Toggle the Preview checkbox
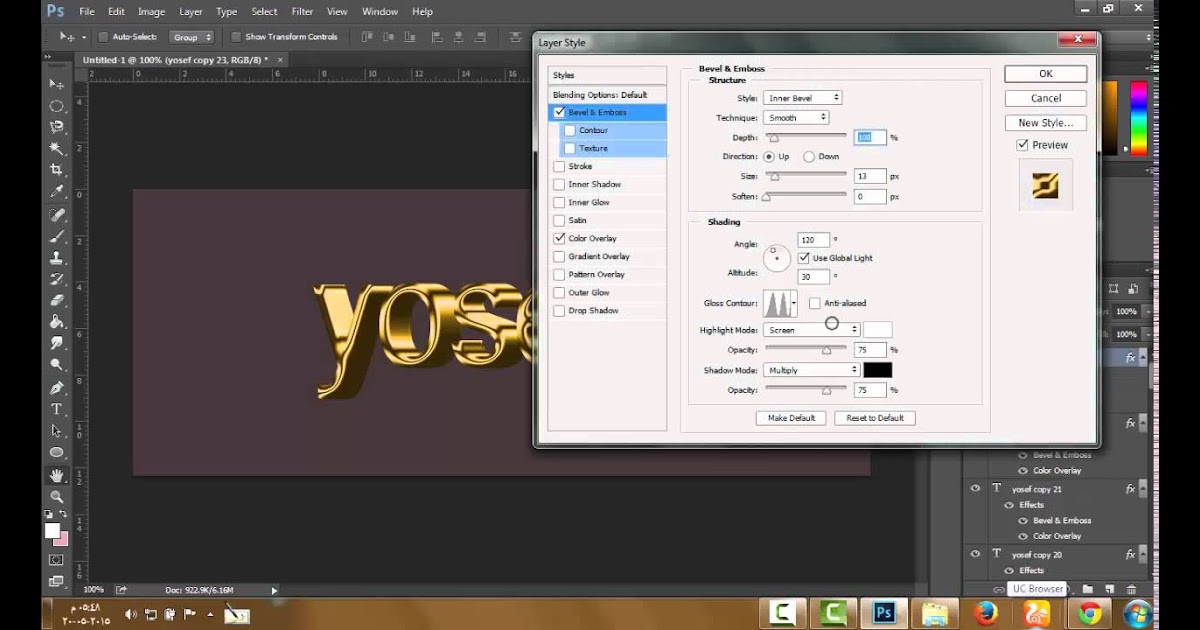The width and height of the screenshot is (1200, 630). [1022, 145]
